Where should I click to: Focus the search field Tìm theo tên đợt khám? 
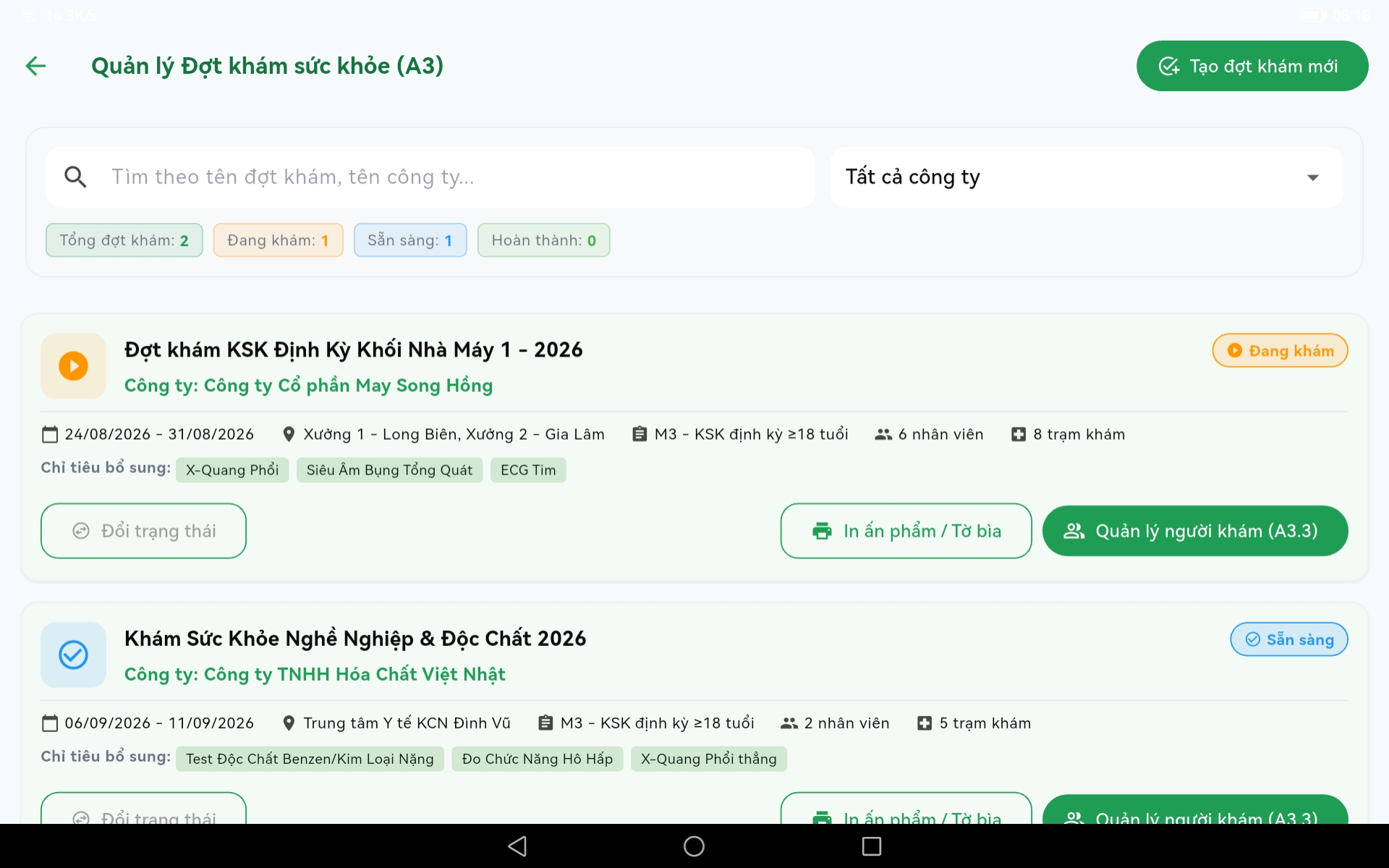[430, 177]
